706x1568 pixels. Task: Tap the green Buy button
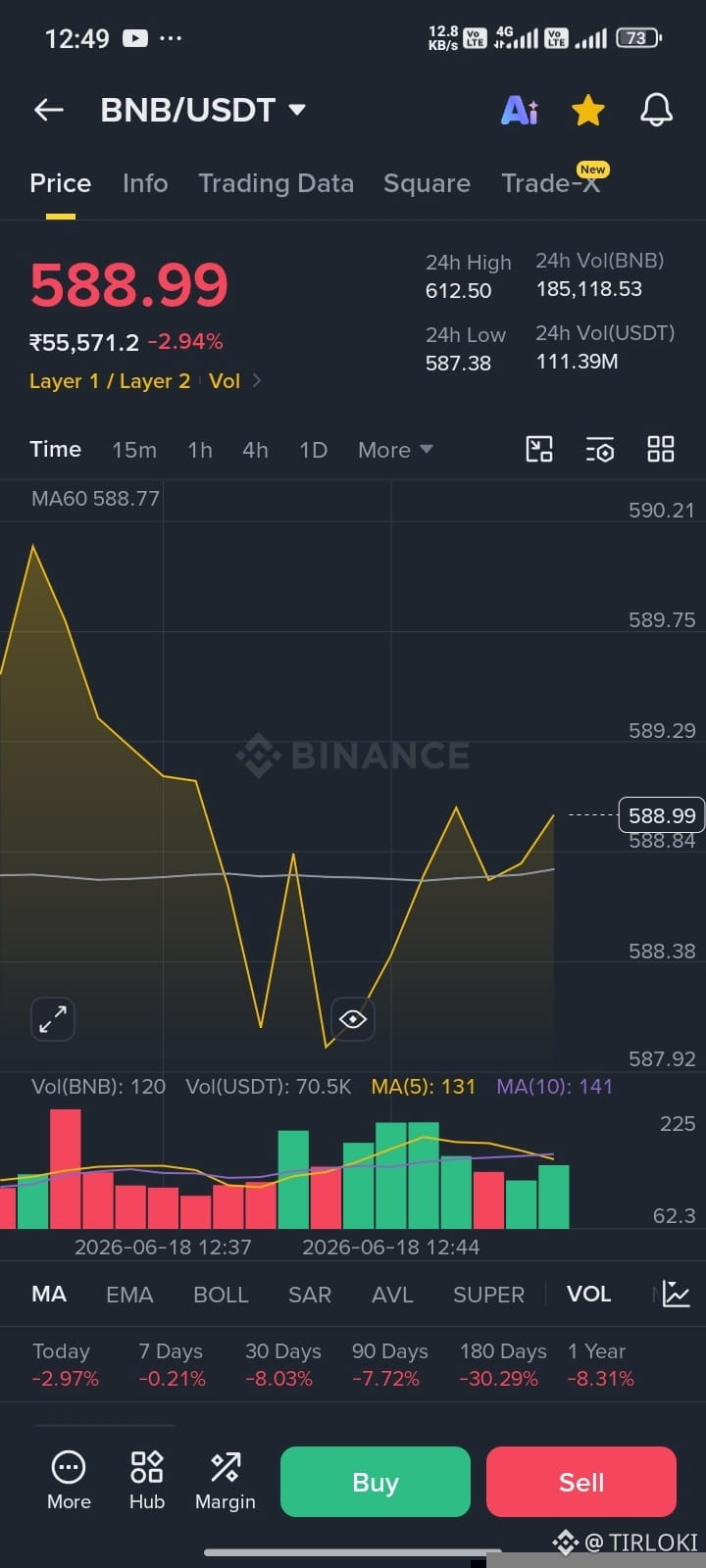(376, 1482)
